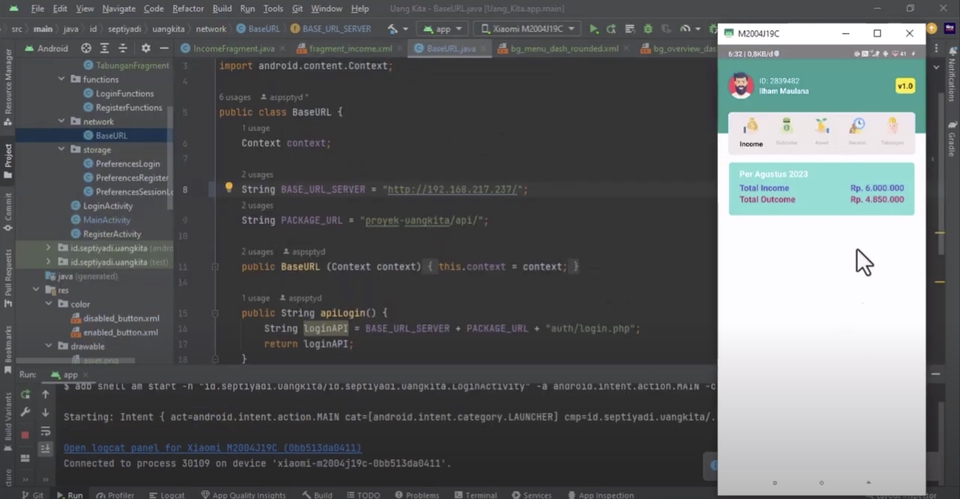The height and width of the screenshot is (499, 960).
Task: Expand id.septiyadi.uangkita (androidTest) package
Action: [48, 247]
